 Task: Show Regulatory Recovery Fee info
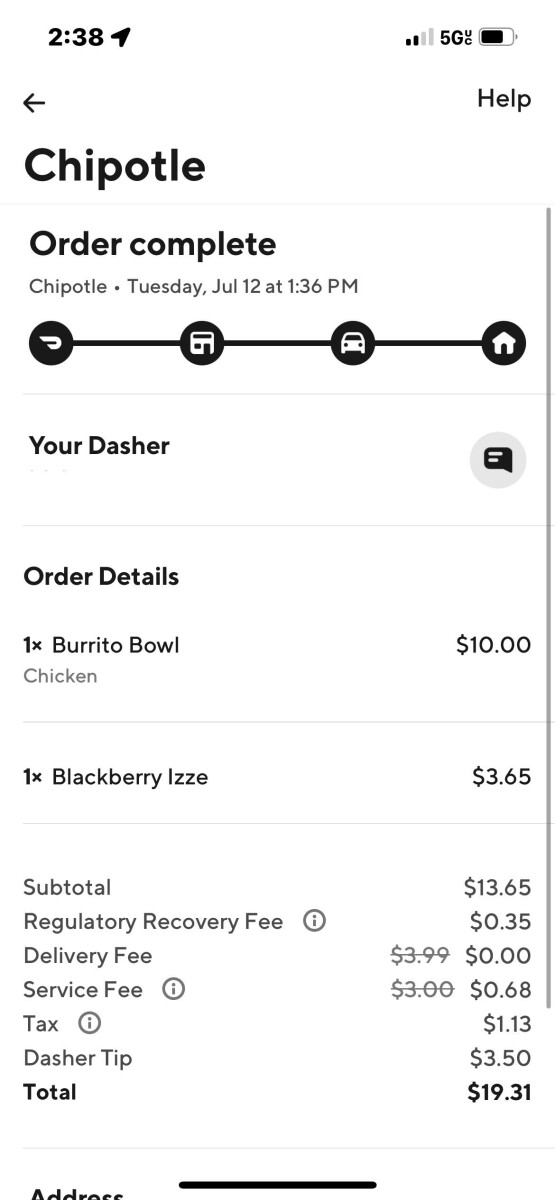(314, 921)
